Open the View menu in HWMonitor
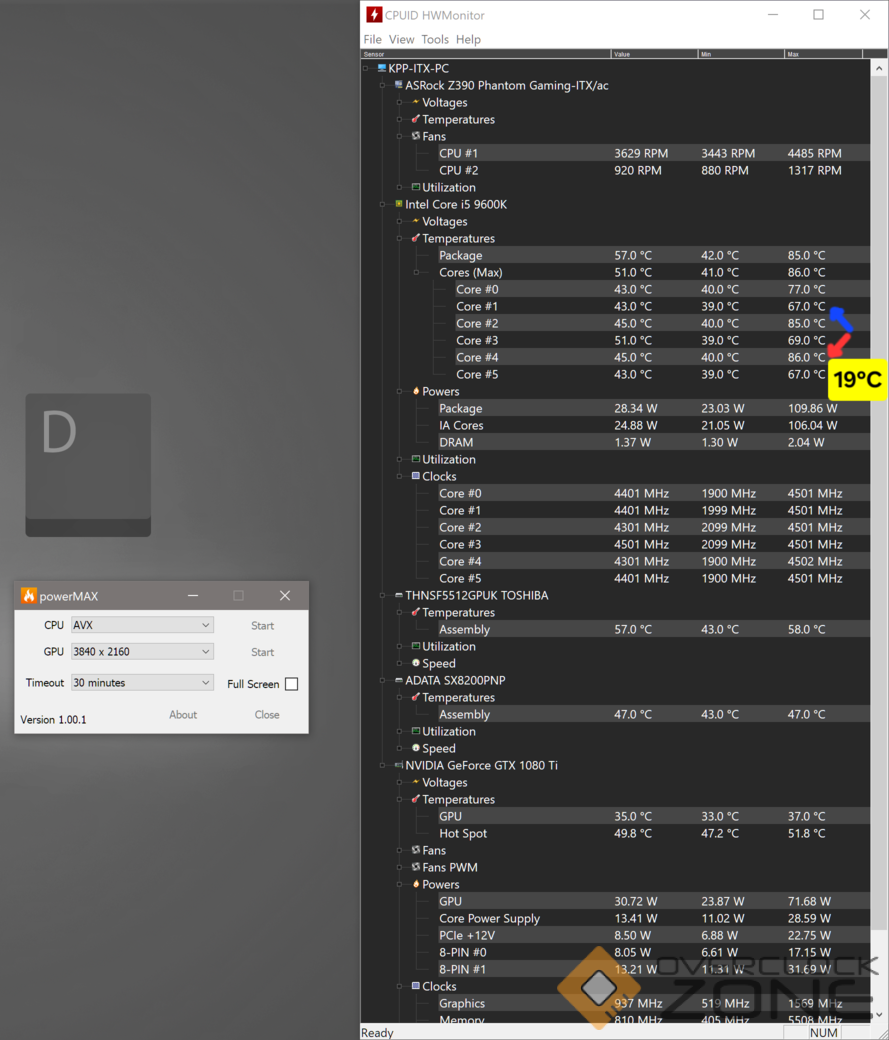 point(401,39)
